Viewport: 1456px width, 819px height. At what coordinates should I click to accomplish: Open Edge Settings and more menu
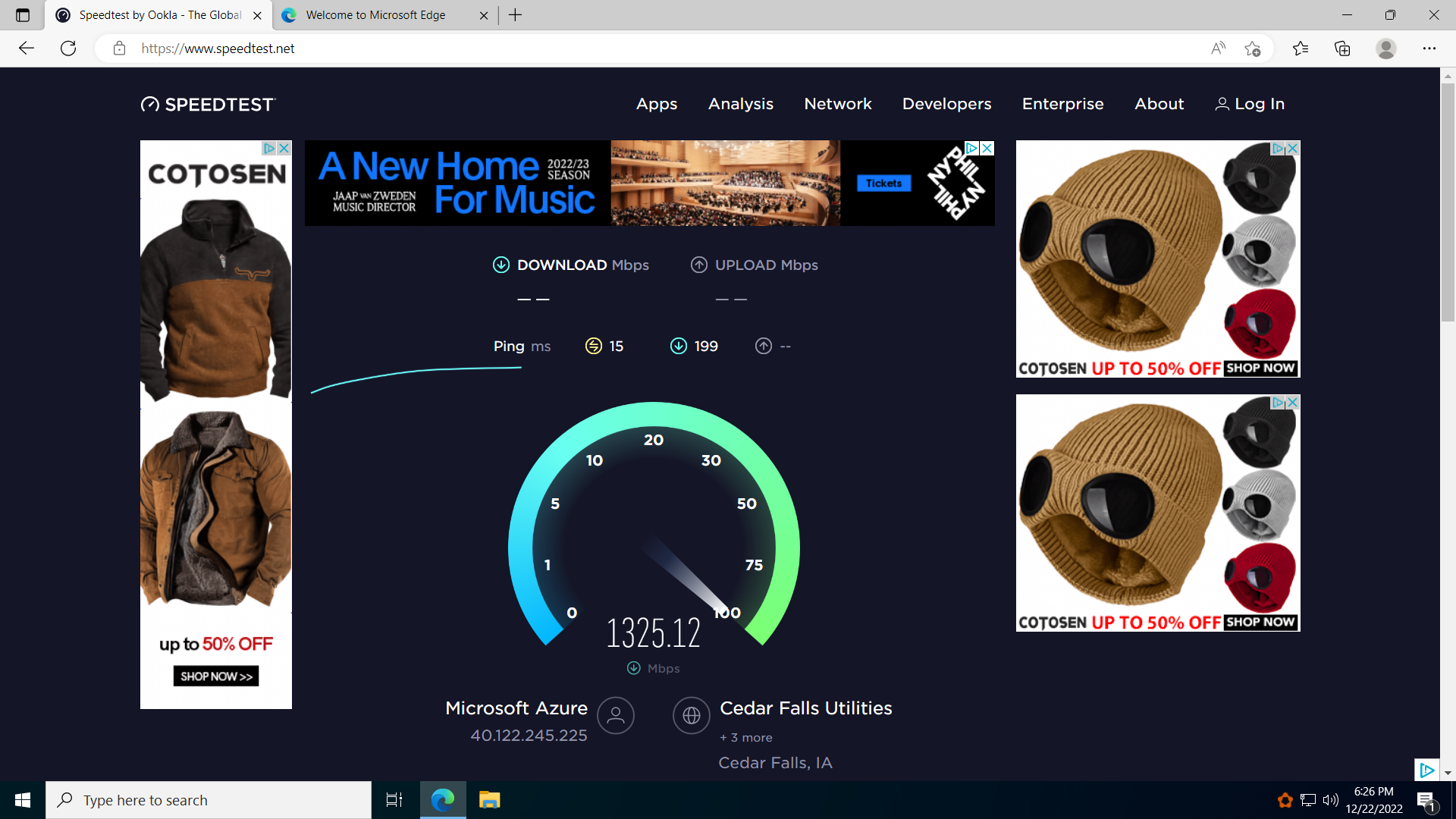pos(1429,49)
